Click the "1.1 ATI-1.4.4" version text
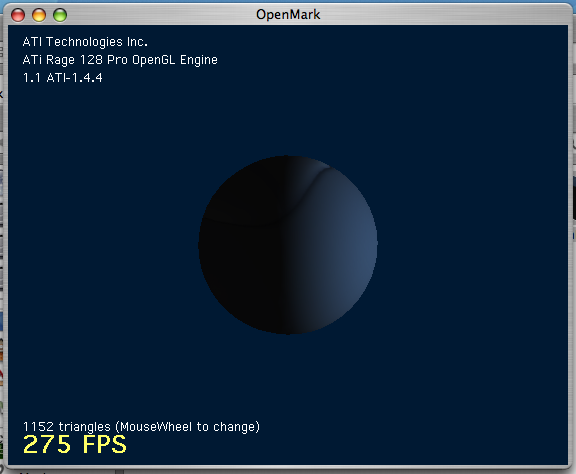Viewport: 576px width, 474px height. pyautogui.click(x=62, y=78)
